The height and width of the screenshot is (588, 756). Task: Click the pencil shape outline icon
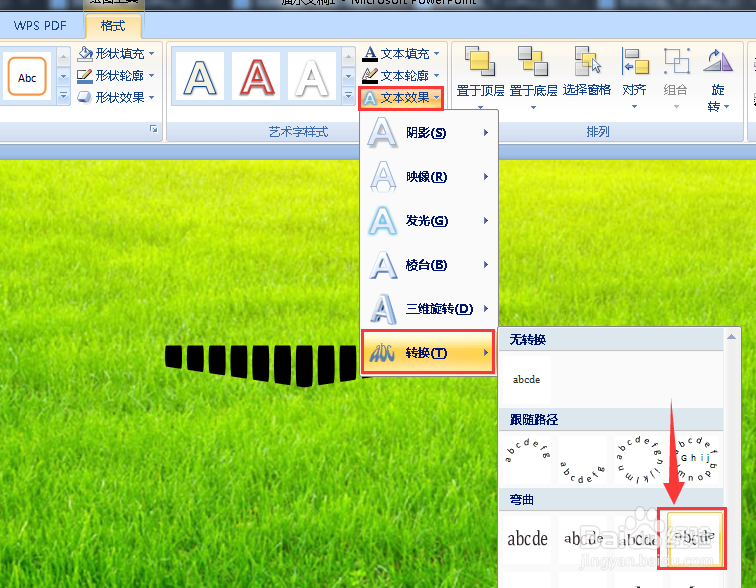pyautogui.click(x=85, y=75)
